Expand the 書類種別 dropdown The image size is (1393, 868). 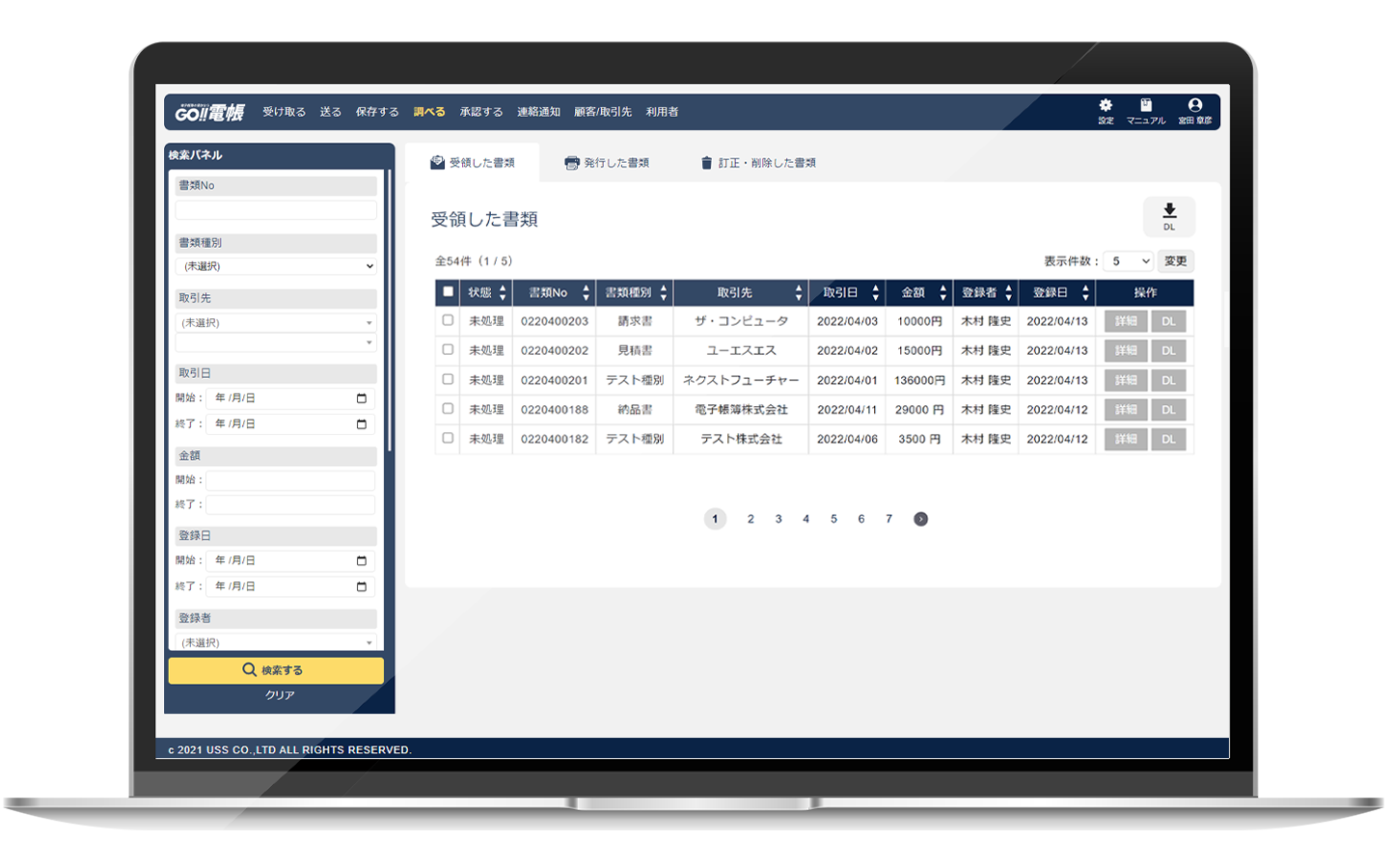[x=276, y=266]
